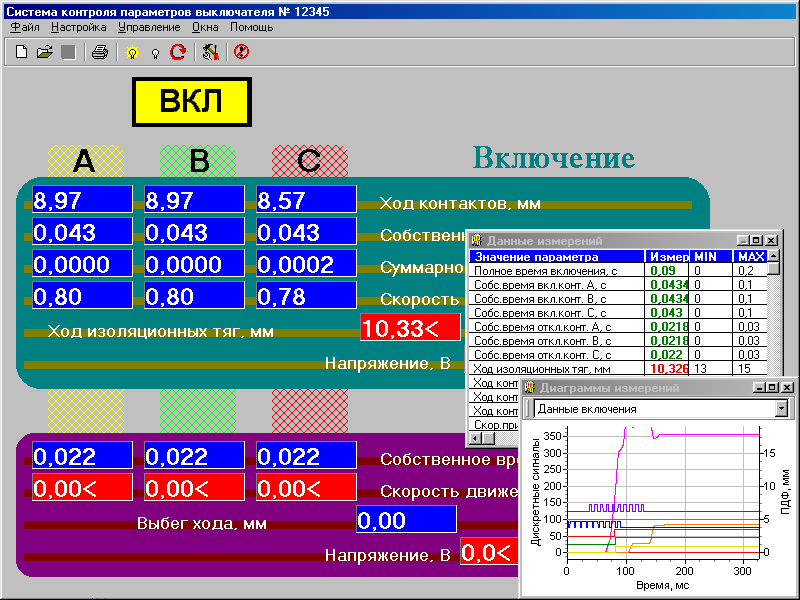Select the Полное время включения, с row
Screen dimensions: 800x600
tap(618, 270)
